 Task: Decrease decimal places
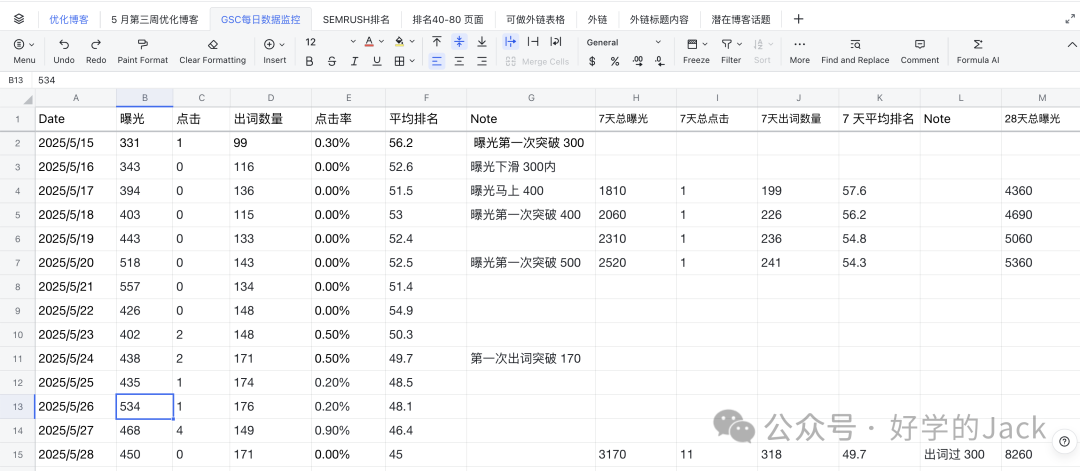660,61
